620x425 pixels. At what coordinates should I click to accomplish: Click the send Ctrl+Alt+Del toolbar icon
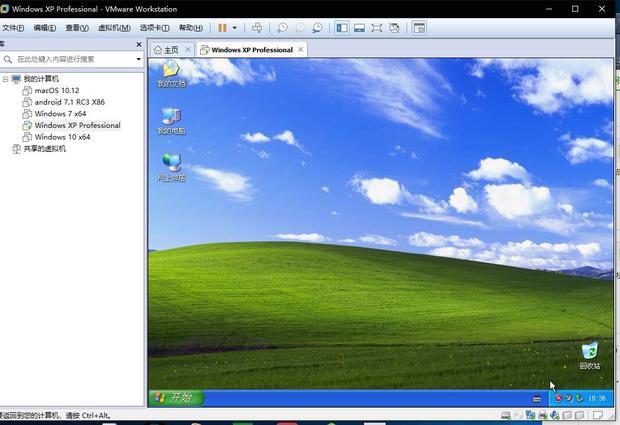tap(257, 28)
